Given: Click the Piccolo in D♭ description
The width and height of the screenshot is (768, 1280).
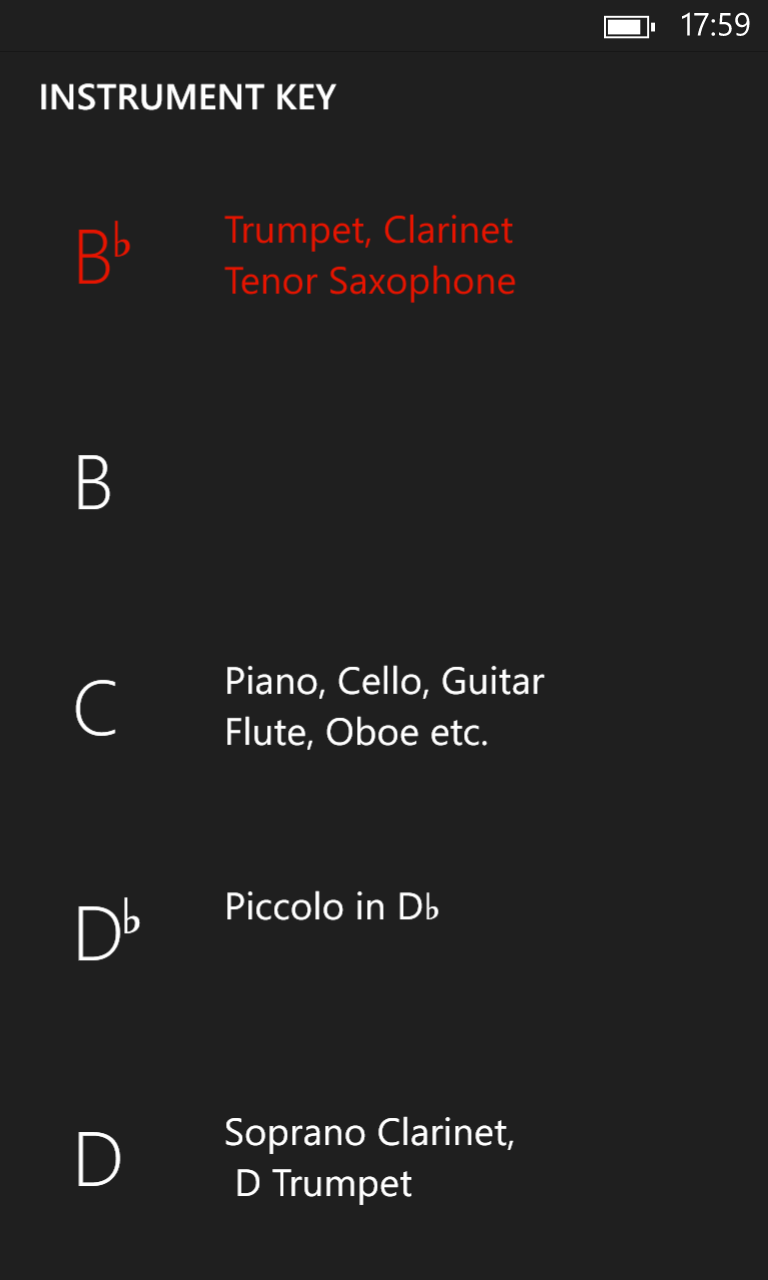Looking at the screenshot, I should click(331, 907).
